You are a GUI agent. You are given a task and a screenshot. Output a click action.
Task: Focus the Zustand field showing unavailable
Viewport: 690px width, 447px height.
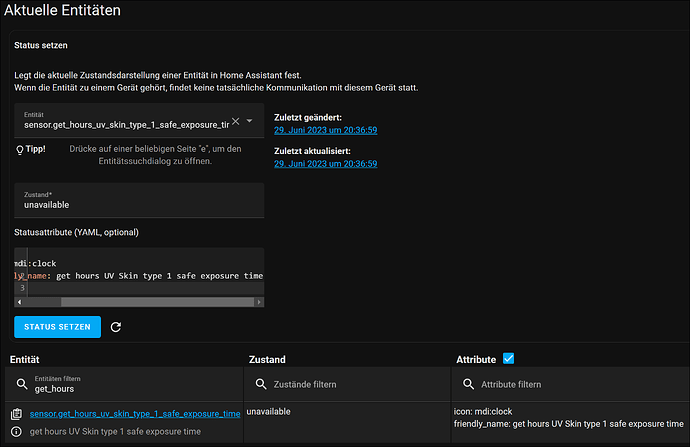pyautogui.click(x=139, y=200)
